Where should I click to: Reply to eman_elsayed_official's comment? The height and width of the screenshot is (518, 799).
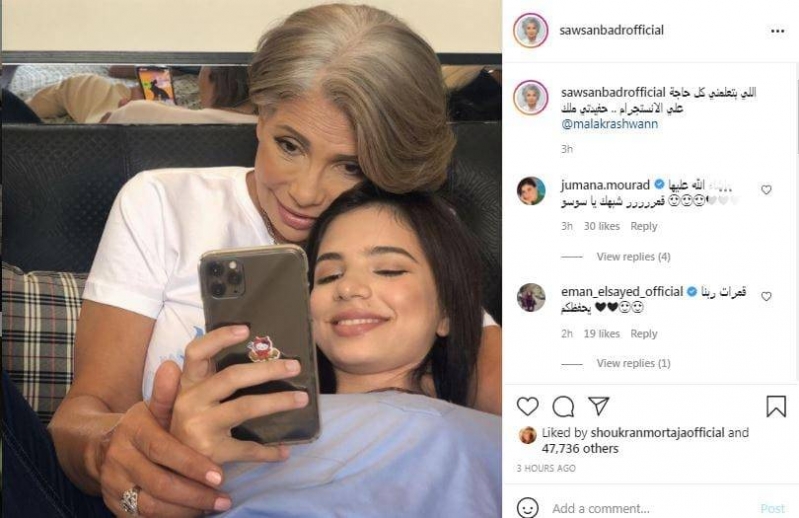(x=644, y=334)
